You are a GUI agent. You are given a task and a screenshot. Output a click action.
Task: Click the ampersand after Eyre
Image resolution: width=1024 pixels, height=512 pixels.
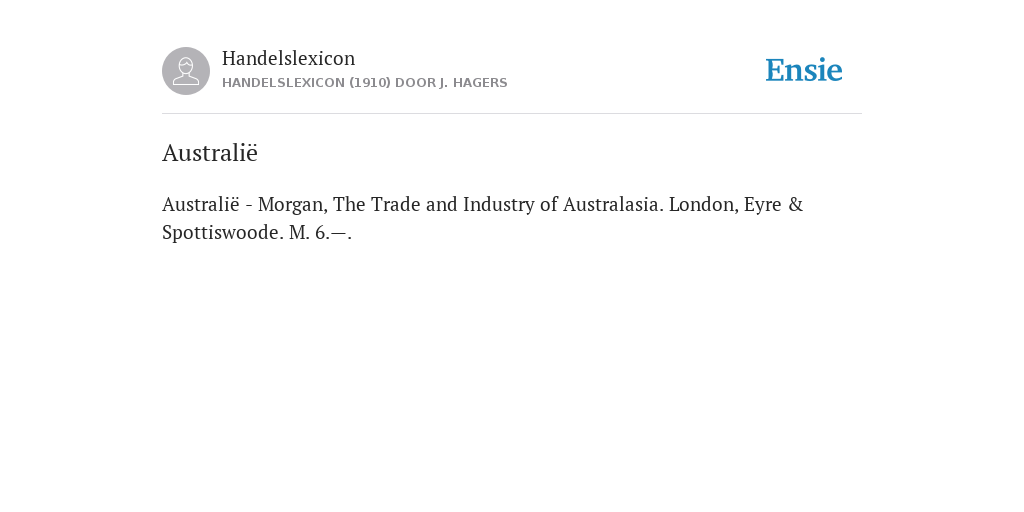click(x=795, y=204)
